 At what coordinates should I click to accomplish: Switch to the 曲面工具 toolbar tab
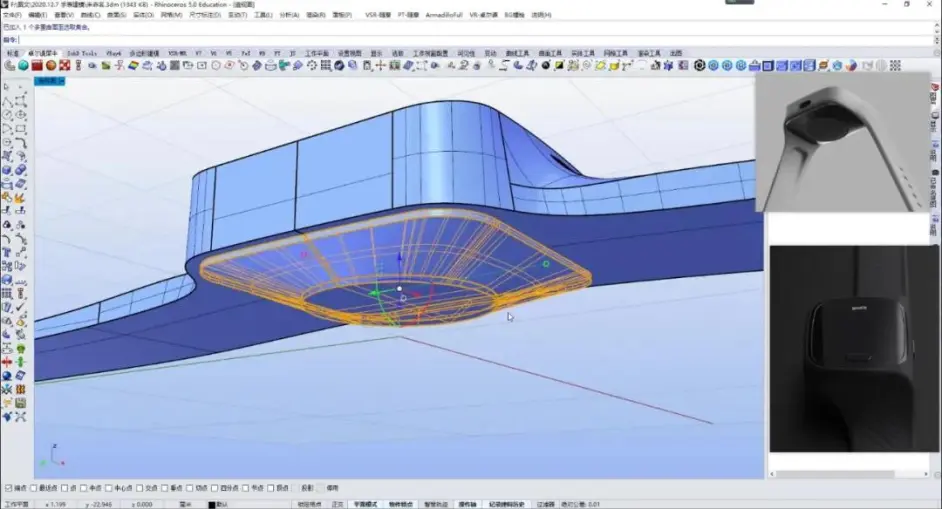pyautogui.click(x=550, y=53)
